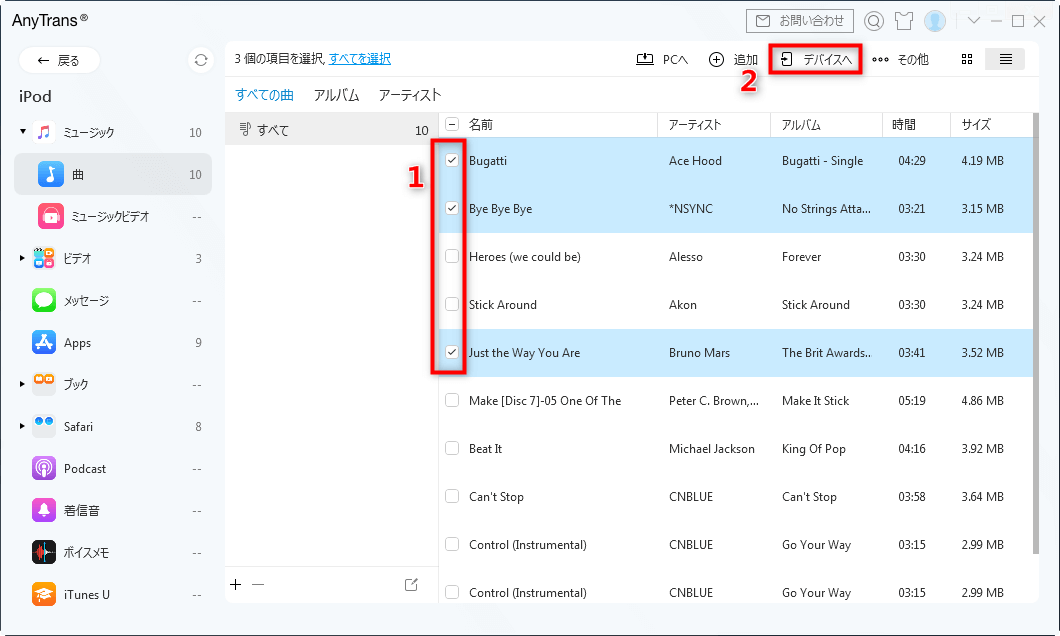This screenshot has height=636, width=1060.
Task: Switch to the Artist (アーティスト) tab
Action: coord(410,95)
